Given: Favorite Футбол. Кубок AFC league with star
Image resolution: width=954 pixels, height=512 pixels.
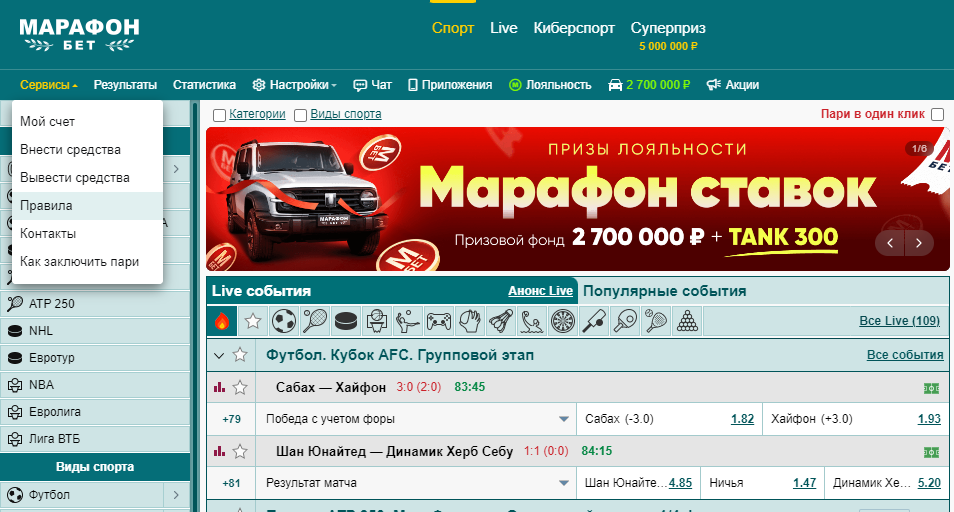Looking at the screenshot, I should click(x=240, y=355).
